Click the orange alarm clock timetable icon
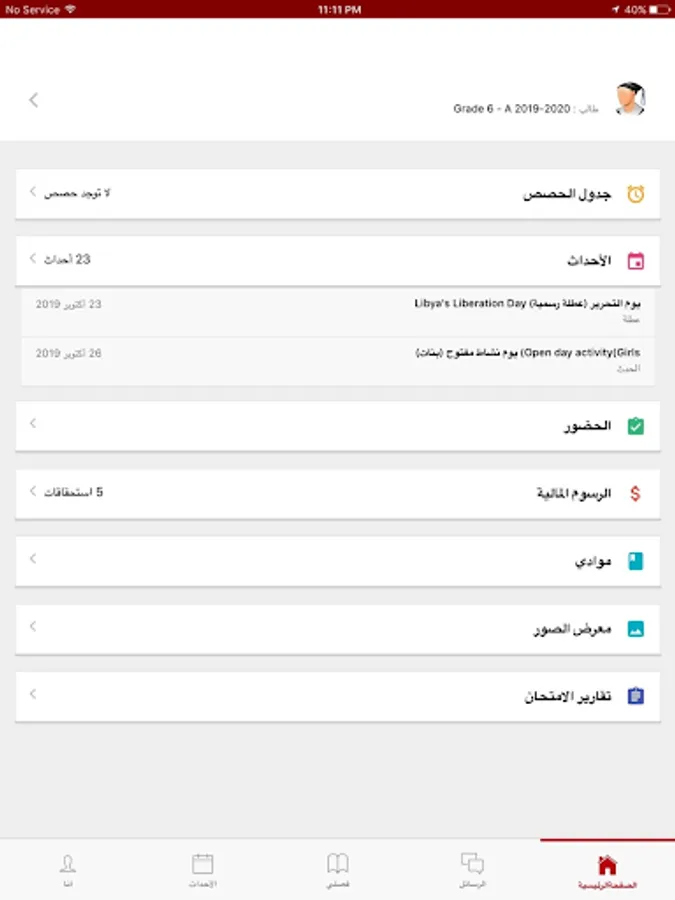The width and height of the screenshot is (675, 900). pyautogui.click(x=636, y=195)
